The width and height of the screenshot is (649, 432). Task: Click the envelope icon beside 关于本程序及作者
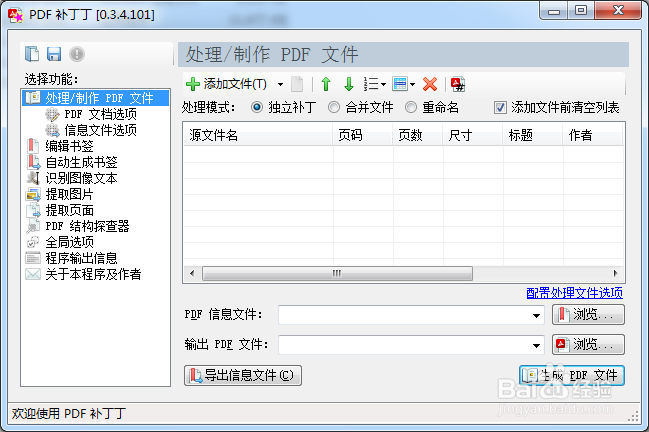[33, 274]
